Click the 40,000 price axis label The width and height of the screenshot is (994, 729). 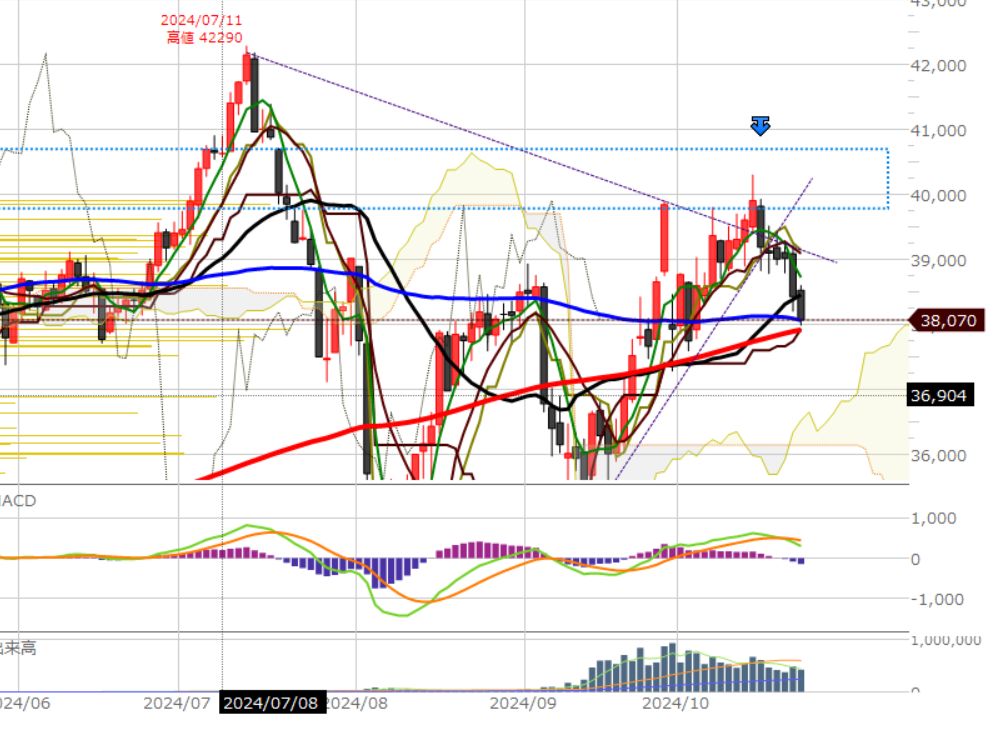coord(938,195)
